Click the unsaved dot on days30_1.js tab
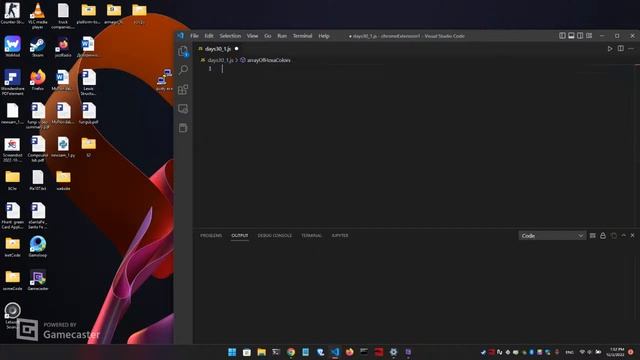Image resolution: width=640 pixels, height=360 pixels. click(236, 49)
